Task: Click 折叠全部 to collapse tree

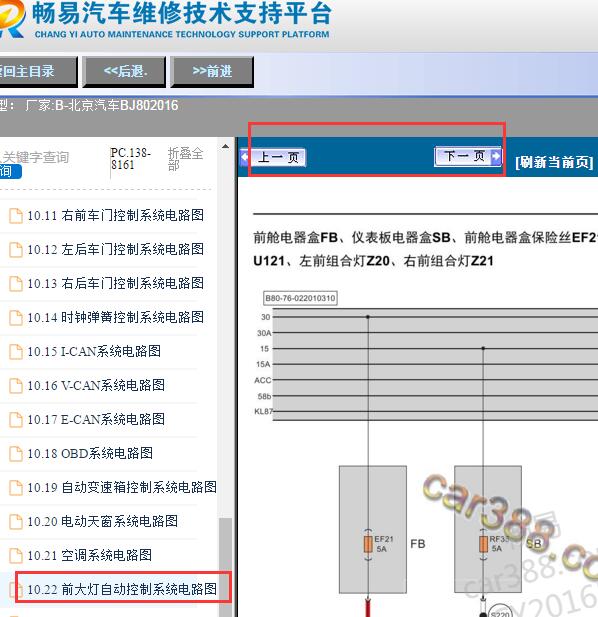Action: [x=185, y=159]
